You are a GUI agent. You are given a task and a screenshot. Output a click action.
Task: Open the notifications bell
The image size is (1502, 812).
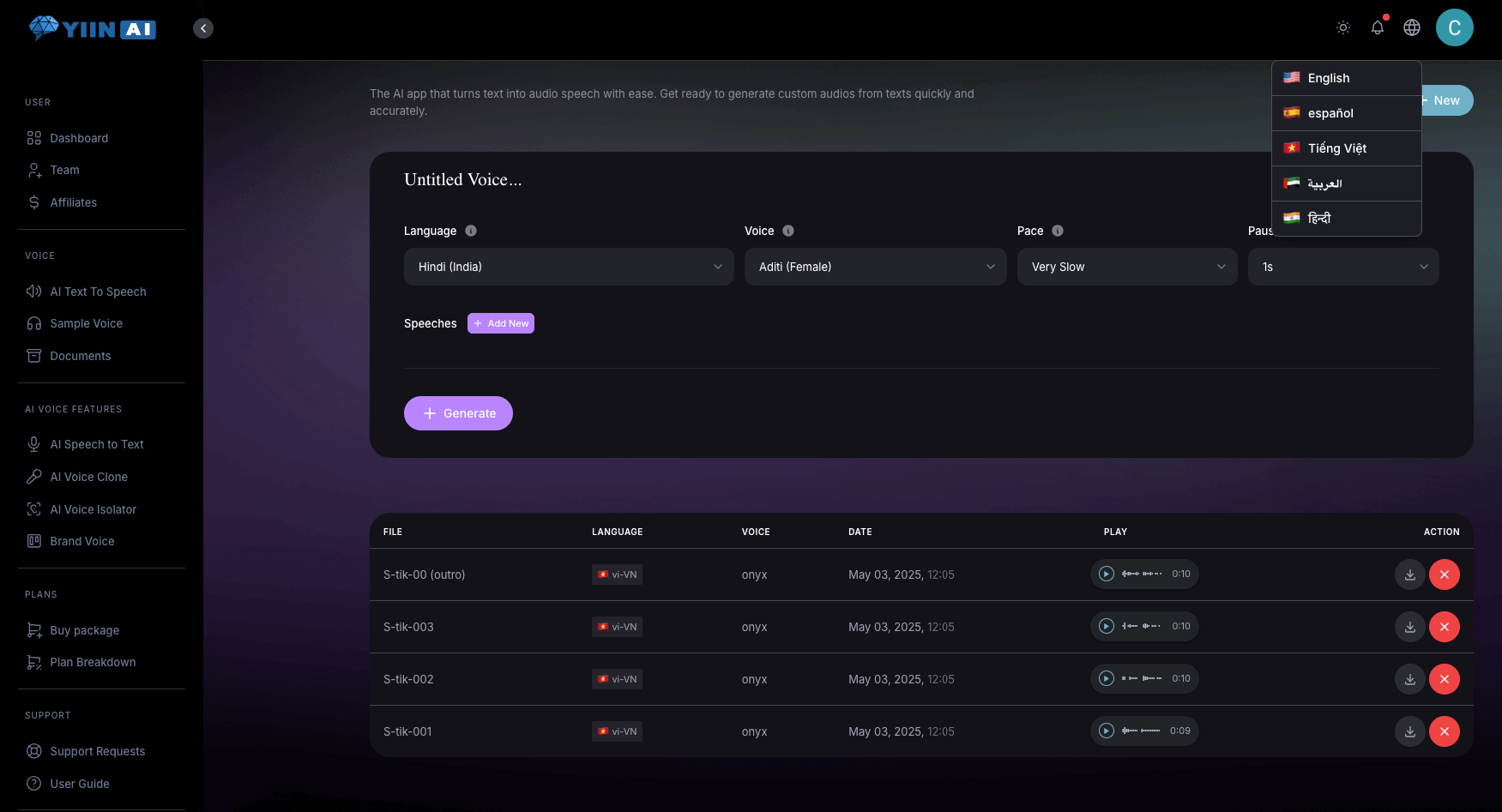pos(1377,27)
